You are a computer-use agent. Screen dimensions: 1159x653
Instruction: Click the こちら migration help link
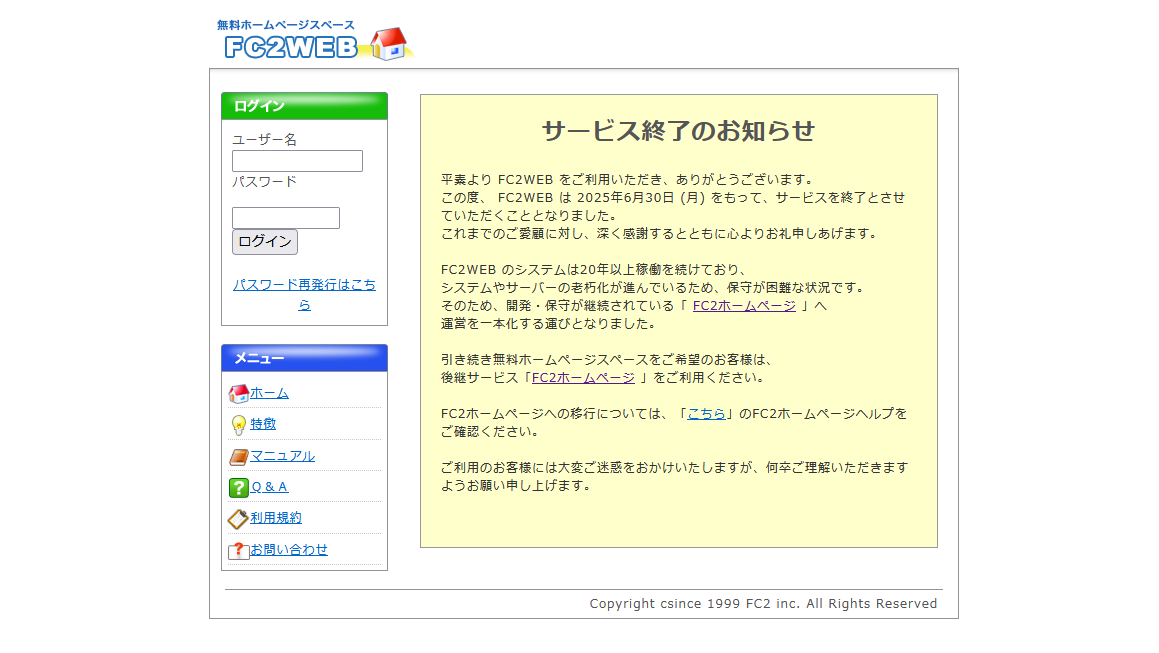(x=706, y=414)
